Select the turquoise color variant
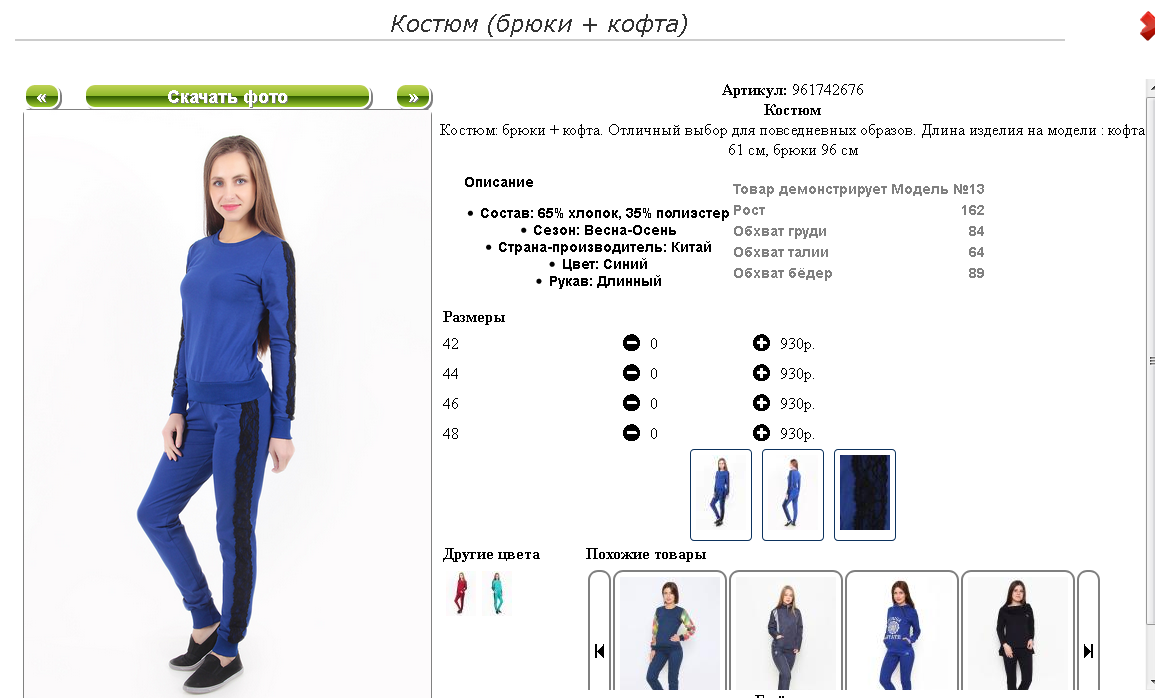Image resolution: width=1155 pixels, height=698 pixels. pyautogui.click(x=496, y=593)
